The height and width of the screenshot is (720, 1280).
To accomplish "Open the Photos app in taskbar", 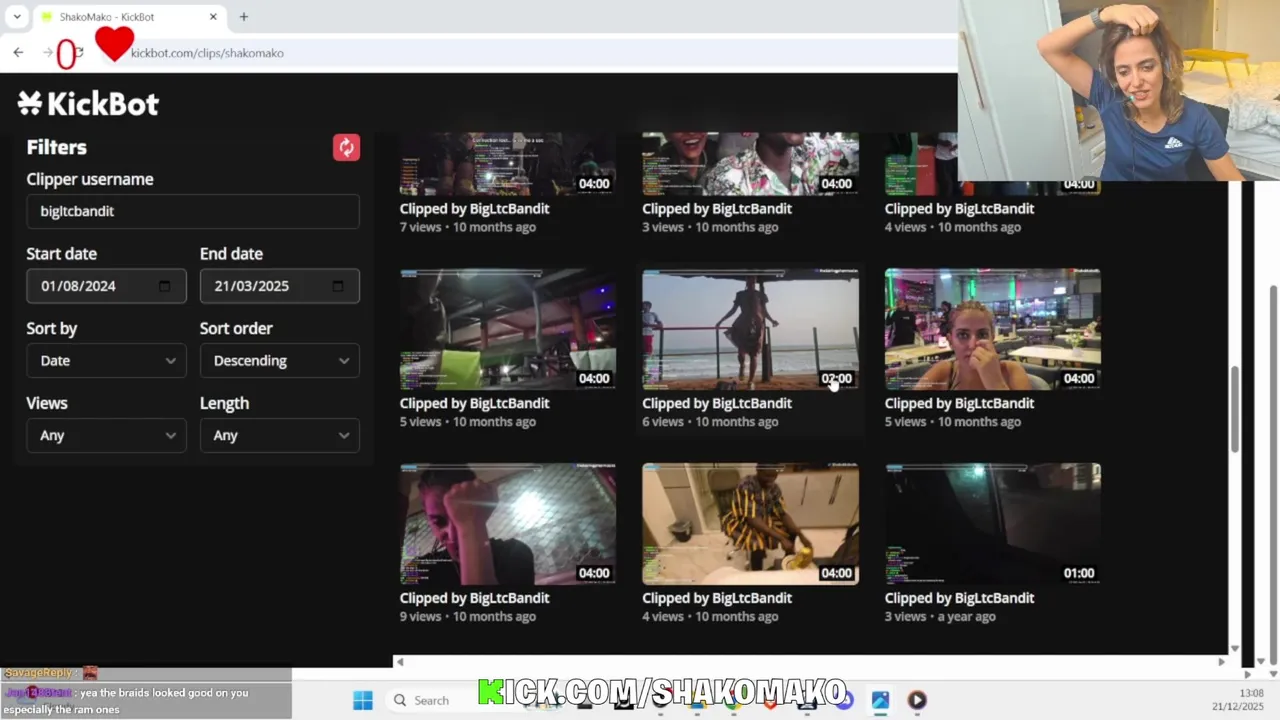I will click(x=880, y=700).
